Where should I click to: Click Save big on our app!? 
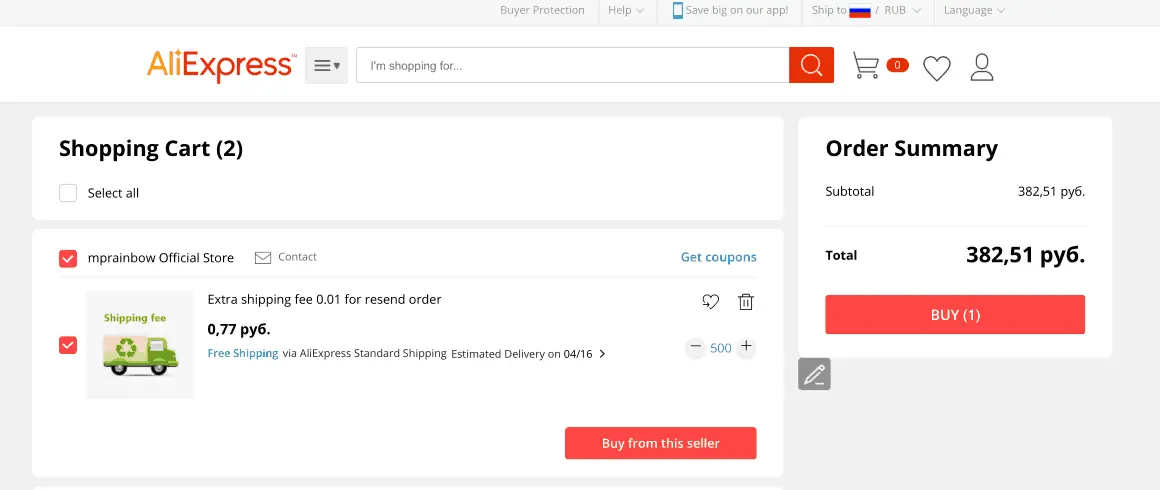737,10
